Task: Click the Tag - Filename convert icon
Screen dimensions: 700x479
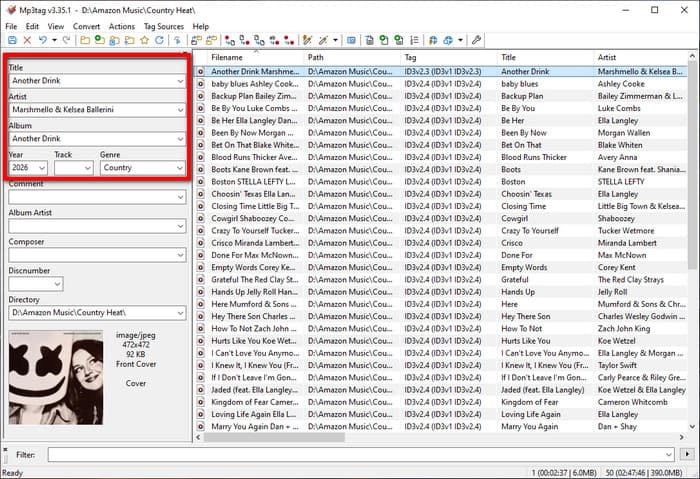Action: click(x=230, y=40)
